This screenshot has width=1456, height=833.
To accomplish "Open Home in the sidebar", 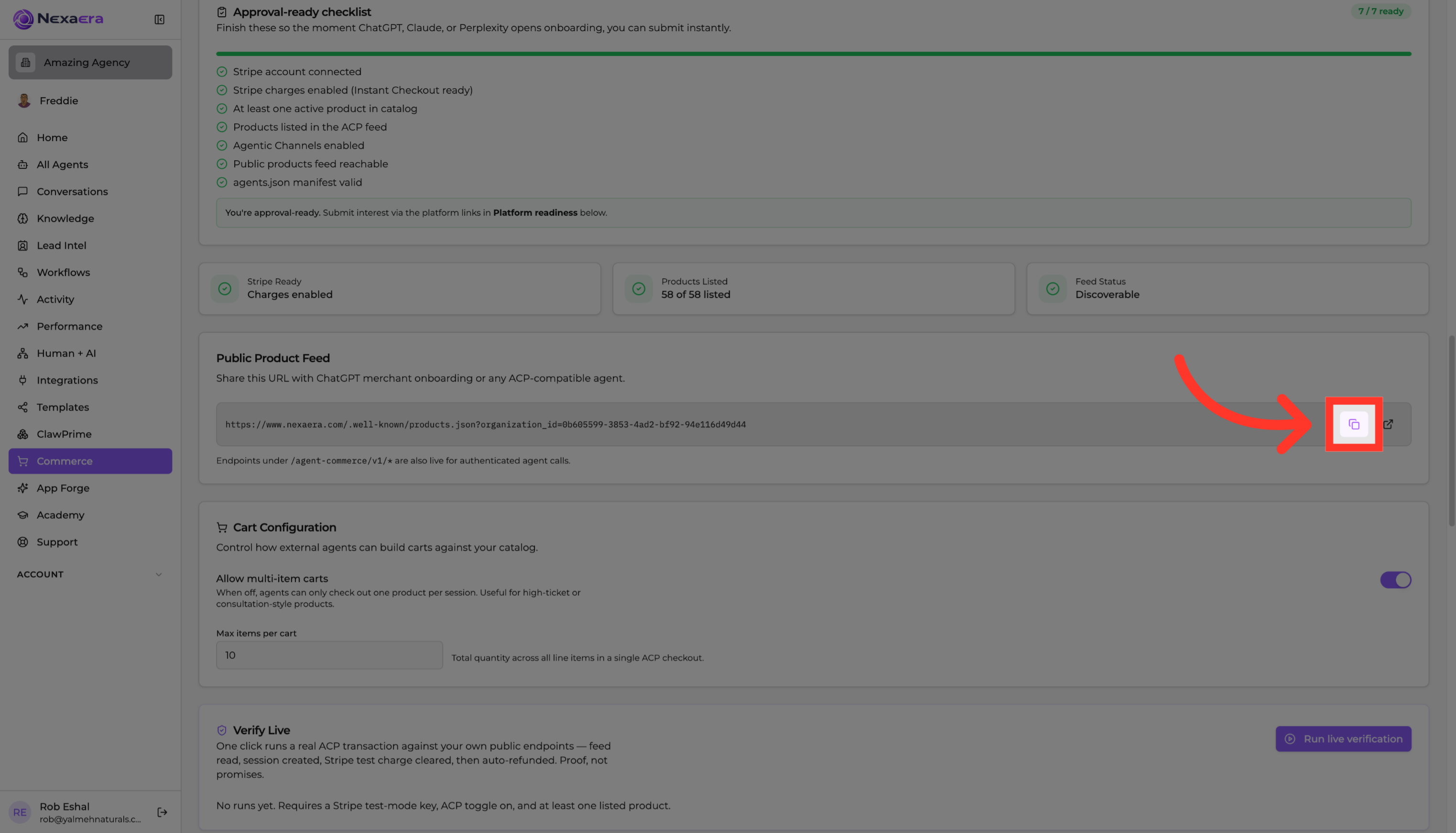I will pyautogui.click(x=90, y=137).
